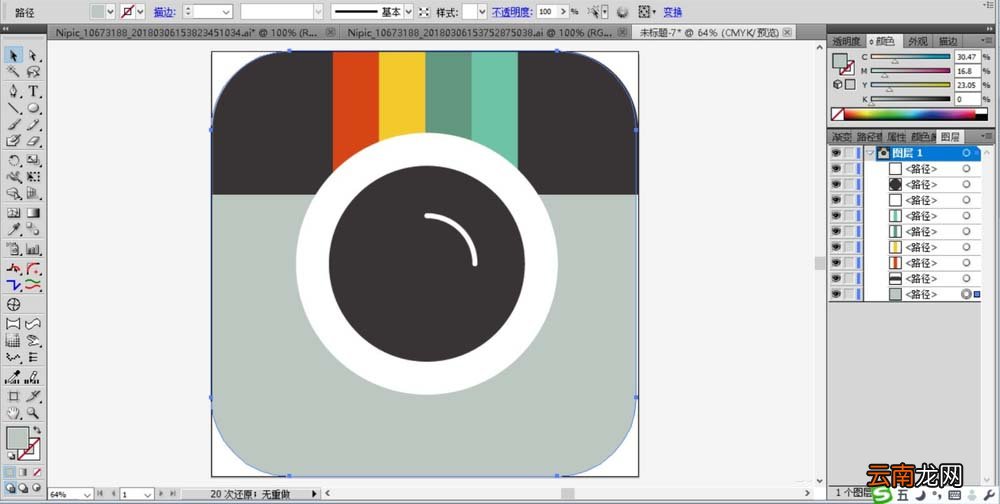Open the color panel options menu

987,40
